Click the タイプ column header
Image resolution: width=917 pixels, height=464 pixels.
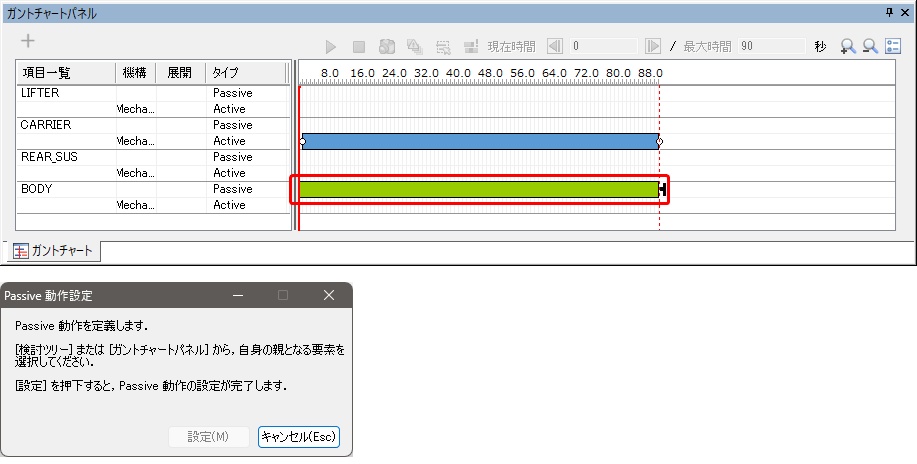coord(245,73)
